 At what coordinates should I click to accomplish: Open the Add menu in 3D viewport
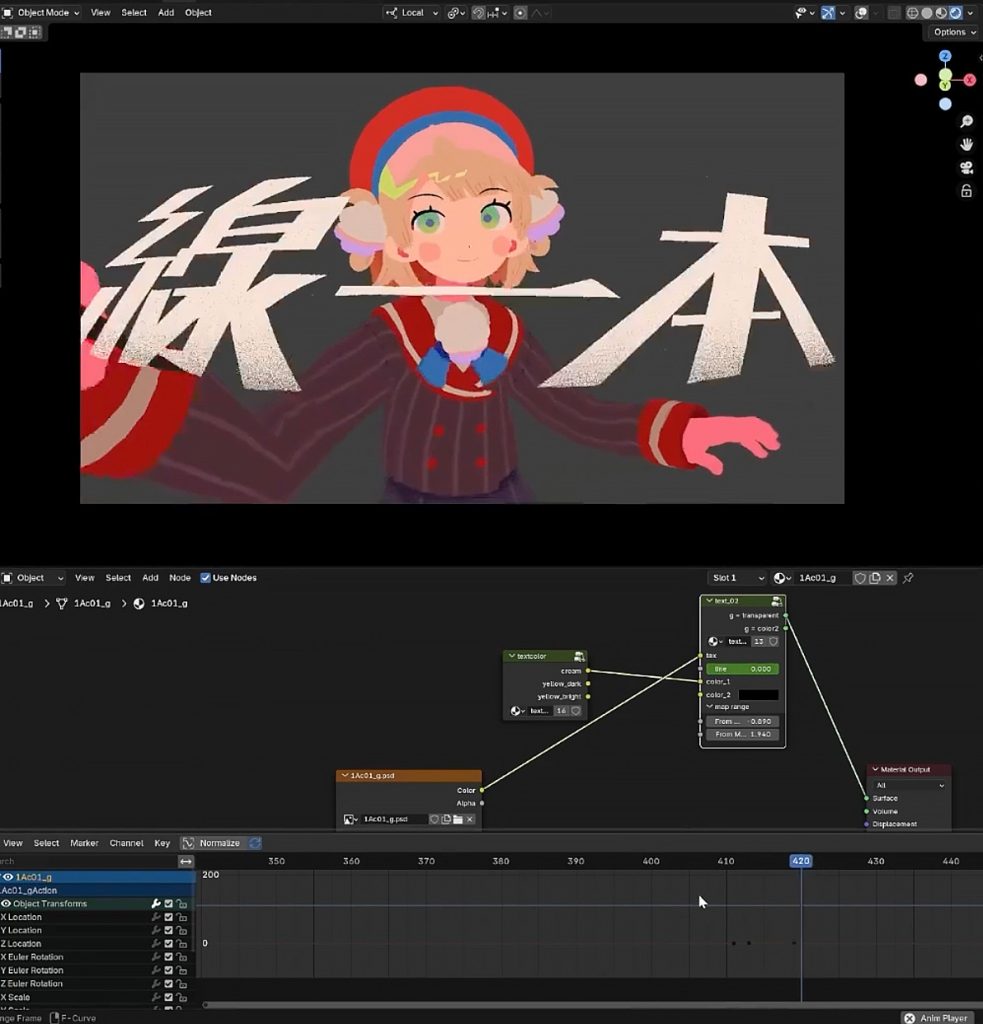(166, 13)
